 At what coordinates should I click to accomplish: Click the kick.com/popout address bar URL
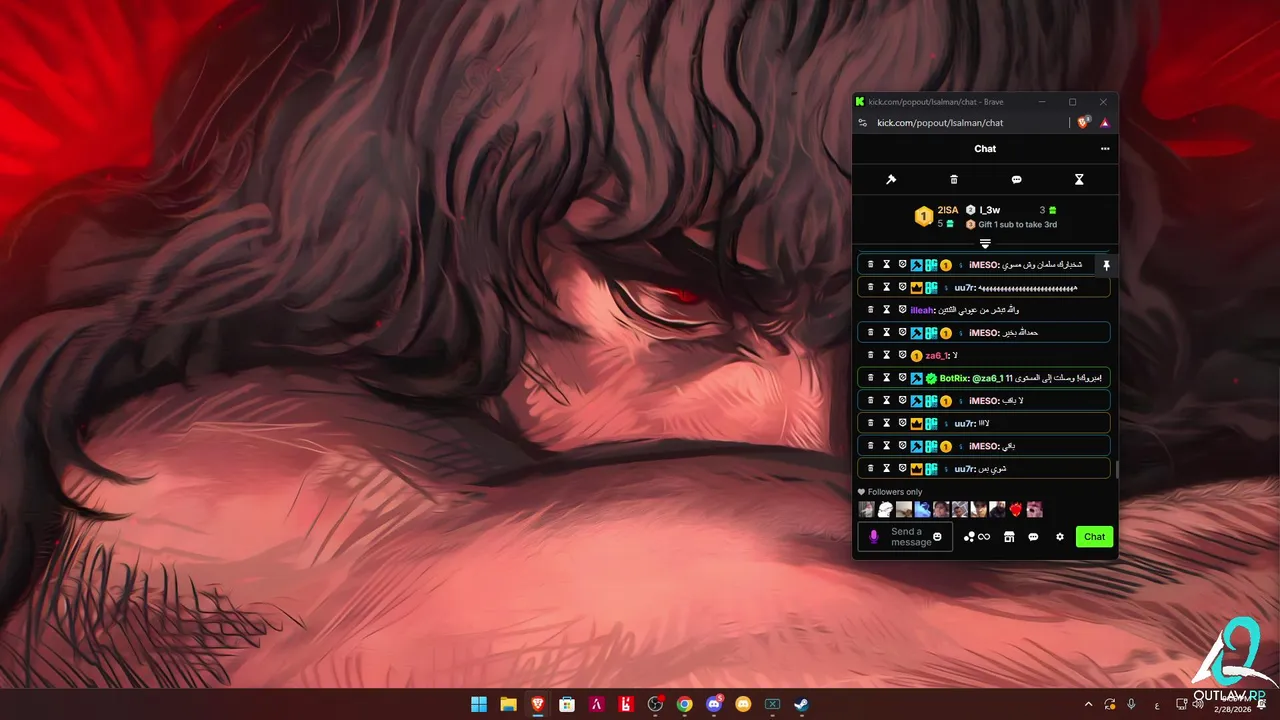coord(940,123)
